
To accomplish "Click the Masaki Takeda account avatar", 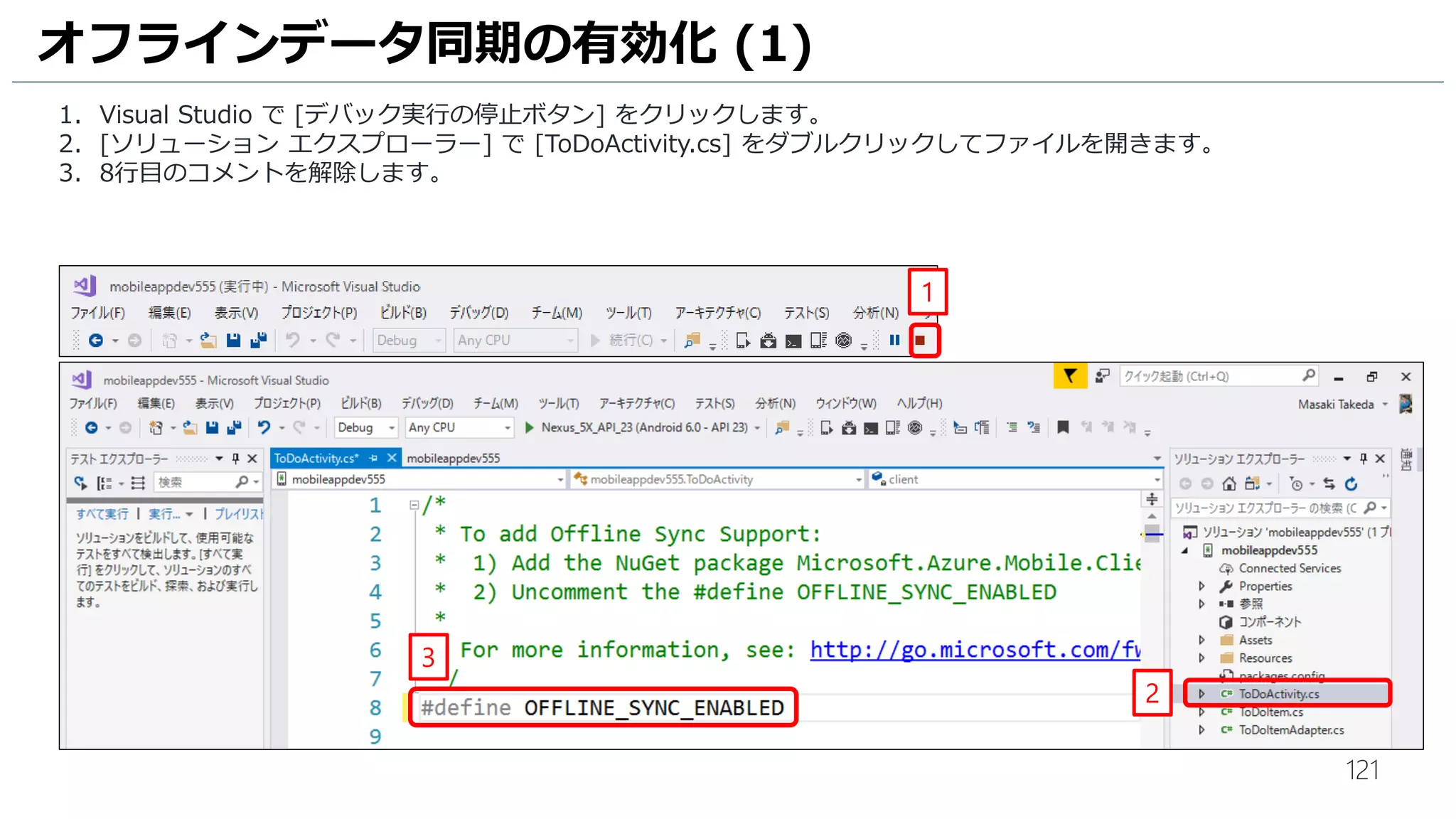I will click(x=1406, y=404).
